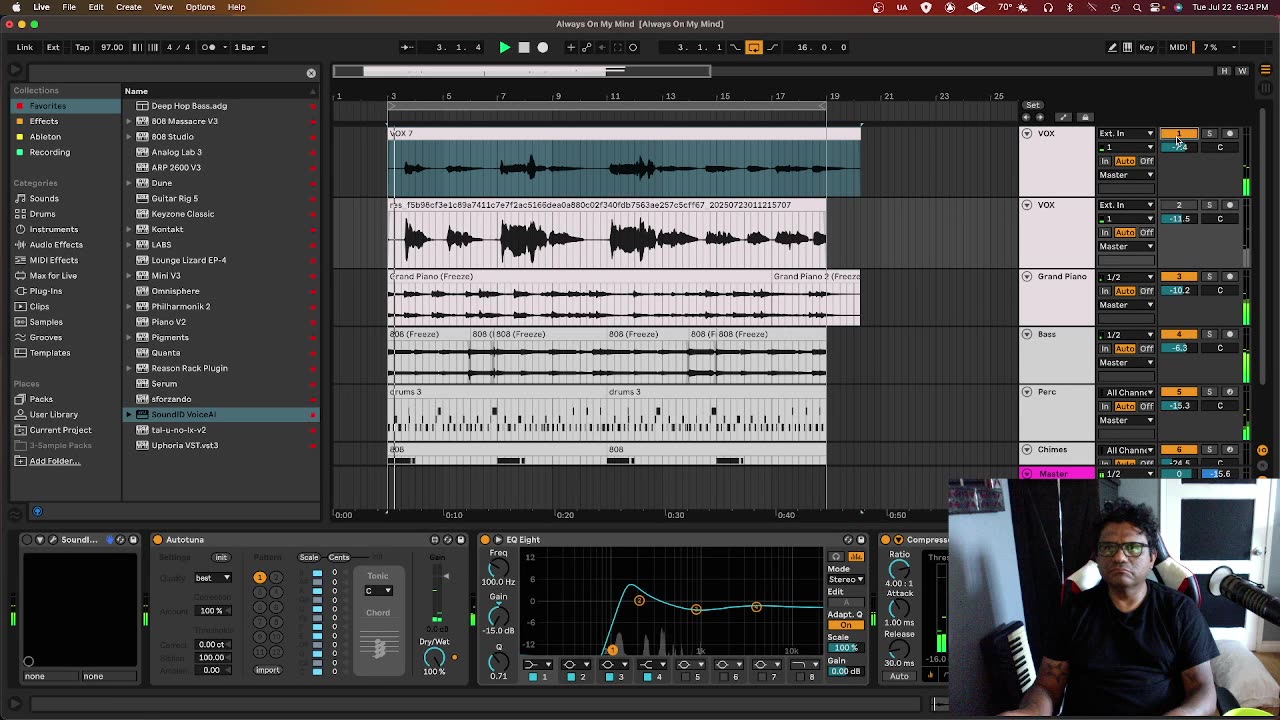The height and width of the screenshot is (720, 1280).
Task: Click the Play button in transport
Action: (x=504, y=47)
